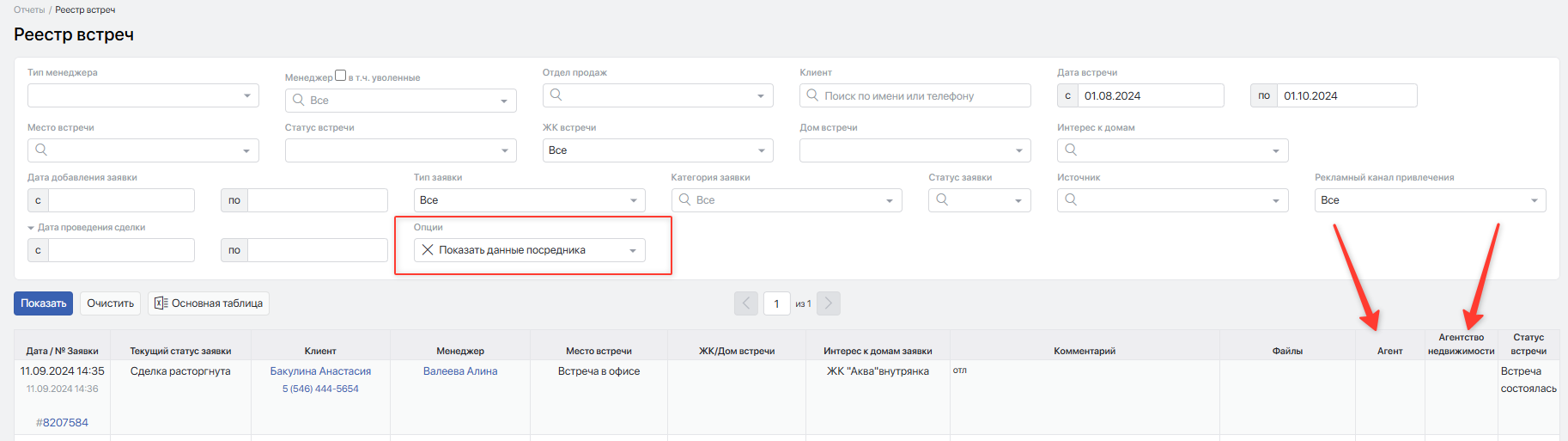Click the Excel icon beside Основная таблица

click(x=161, y=303)
